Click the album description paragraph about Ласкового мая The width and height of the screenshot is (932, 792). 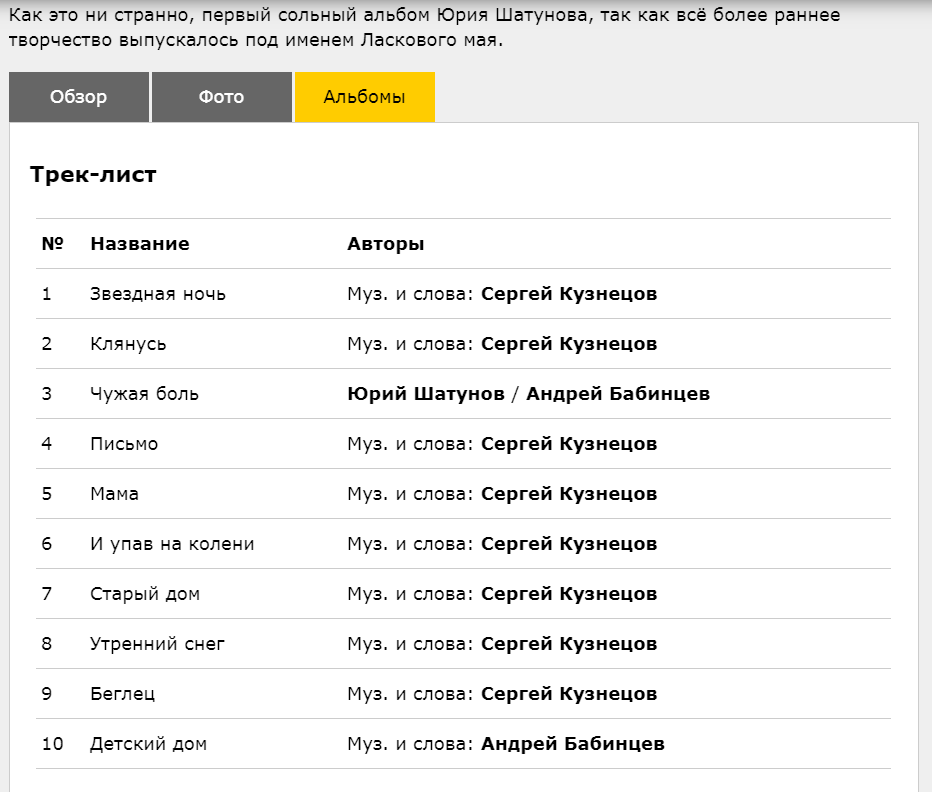(x=424, y=27)
